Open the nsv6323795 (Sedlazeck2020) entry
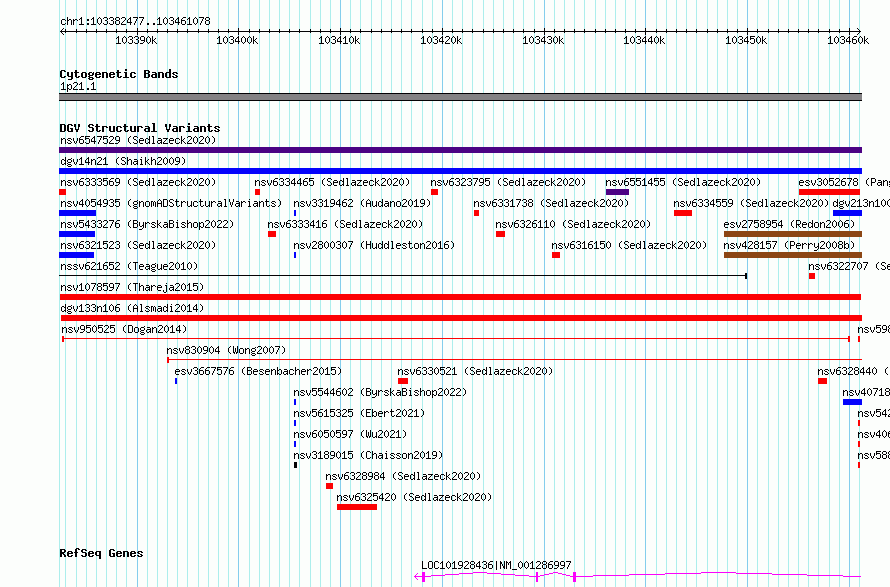890x587 pixels. (508, 182)
